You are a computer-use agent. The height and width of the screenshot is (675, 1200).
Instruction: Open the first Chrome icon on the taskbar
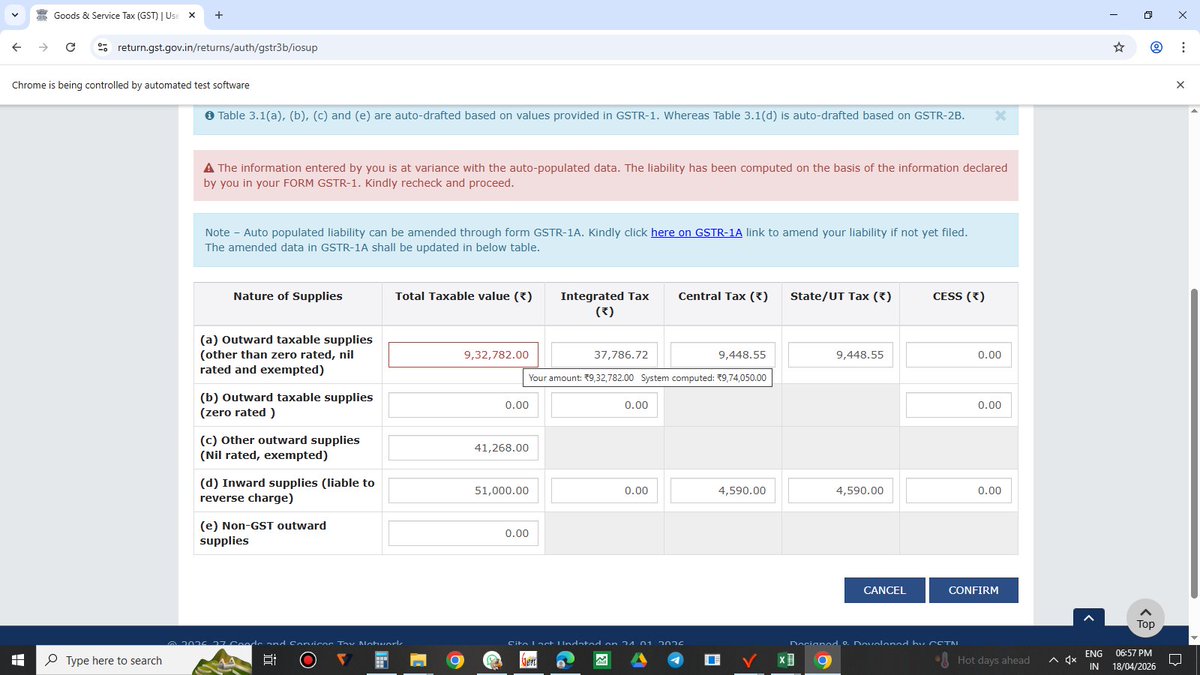(x=455, y=660)
